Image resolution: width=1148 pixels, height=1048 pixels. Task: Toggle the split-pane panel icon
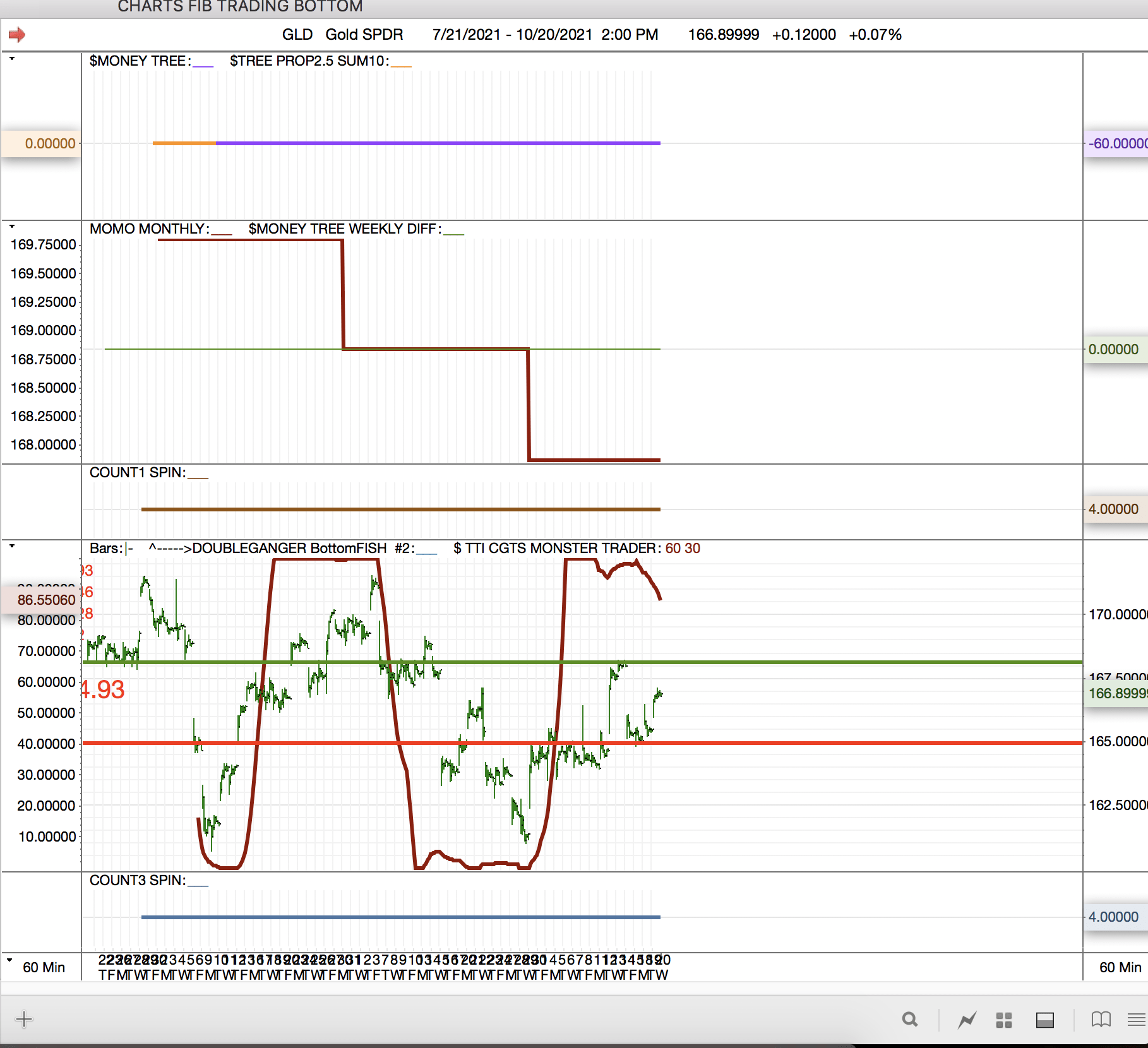pos(1044,1020)
